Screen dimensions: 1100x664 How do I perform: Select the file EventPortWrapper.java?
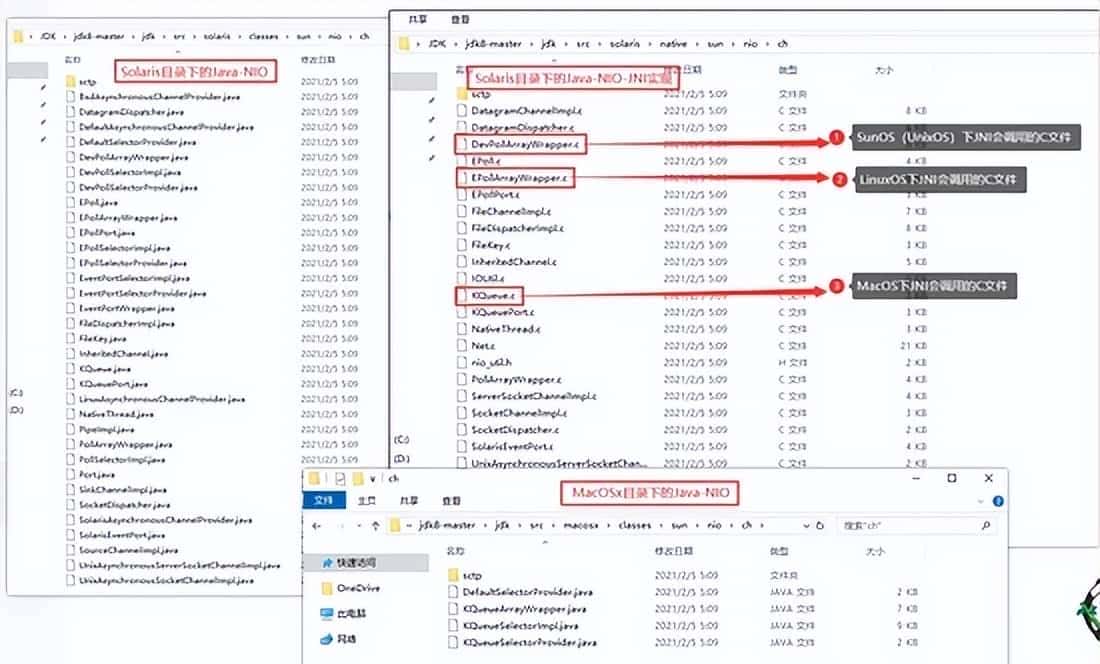[126, 308]
